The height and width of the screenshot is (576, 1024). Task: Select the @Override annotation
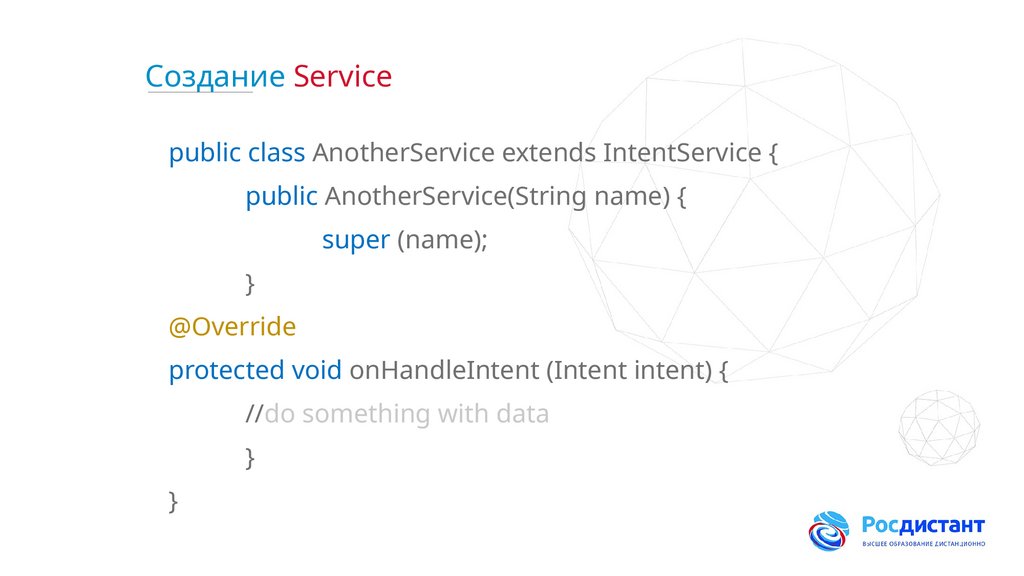coord(232,326)
